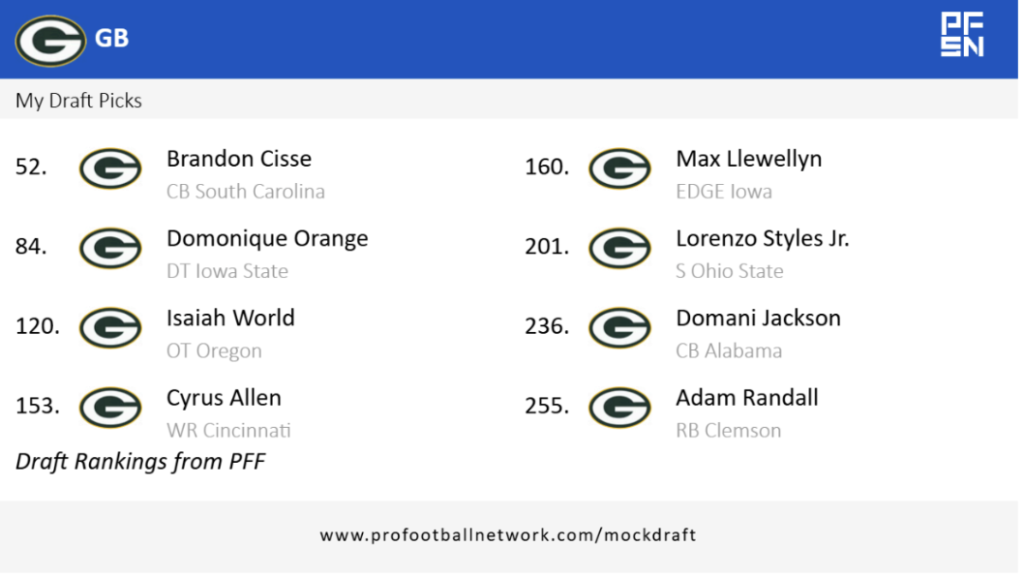Click the Draft Rankings from PFF note
Screen dimensions: 1024x577
(140, 461)
